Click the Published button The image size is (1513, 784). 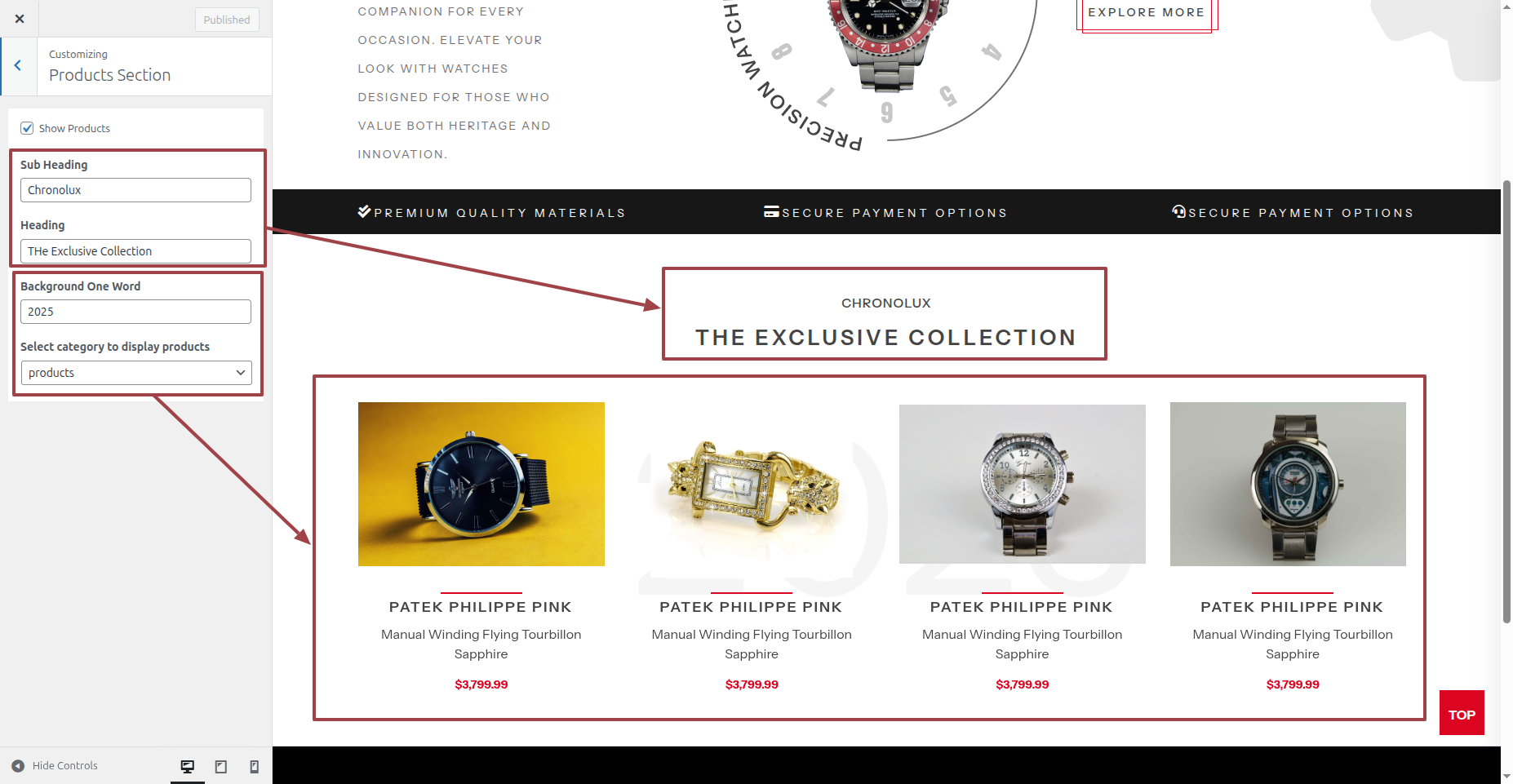click(x=227, y=20)
